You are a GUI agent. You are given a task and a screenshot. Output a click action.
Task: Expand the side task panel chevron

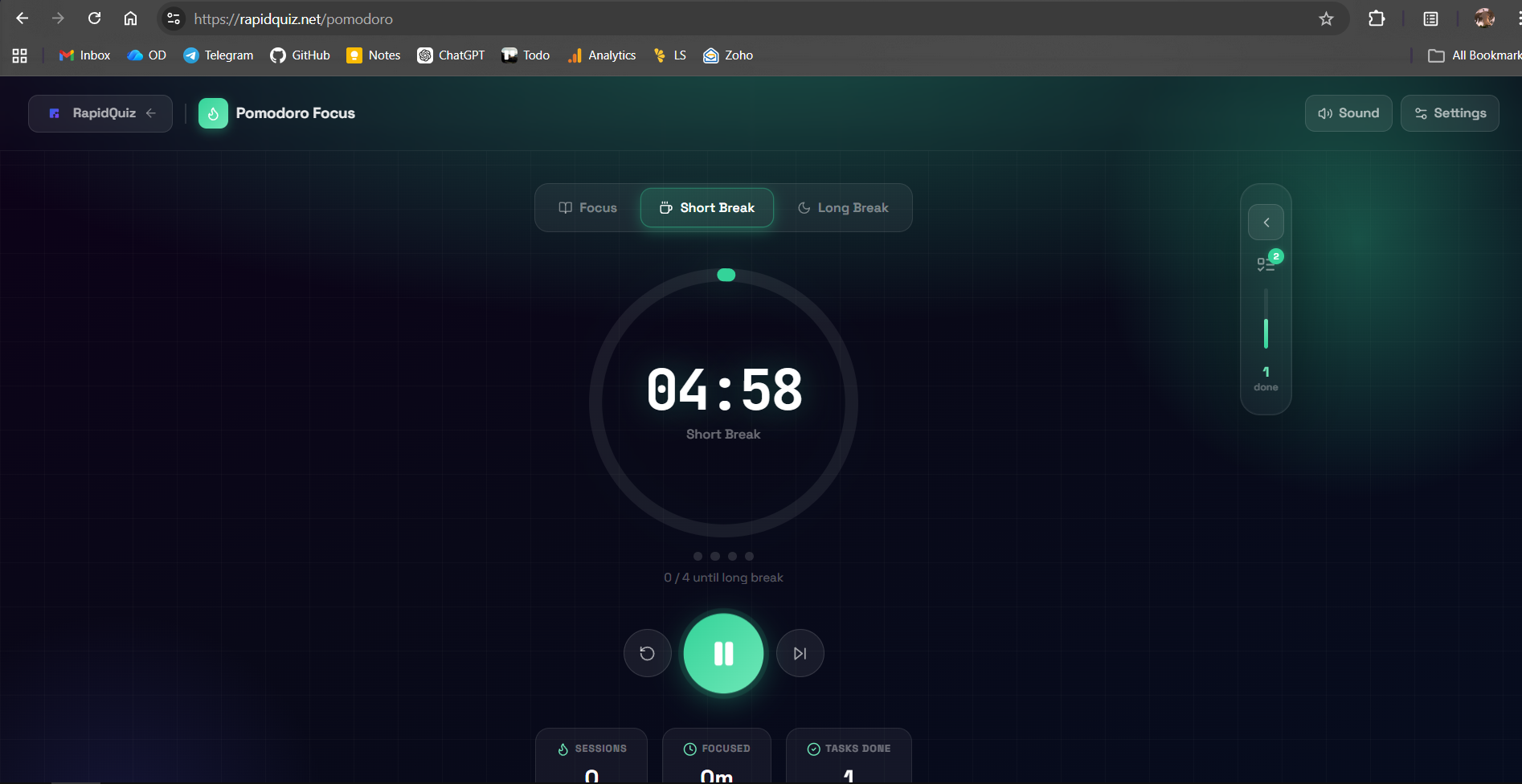1266,223
